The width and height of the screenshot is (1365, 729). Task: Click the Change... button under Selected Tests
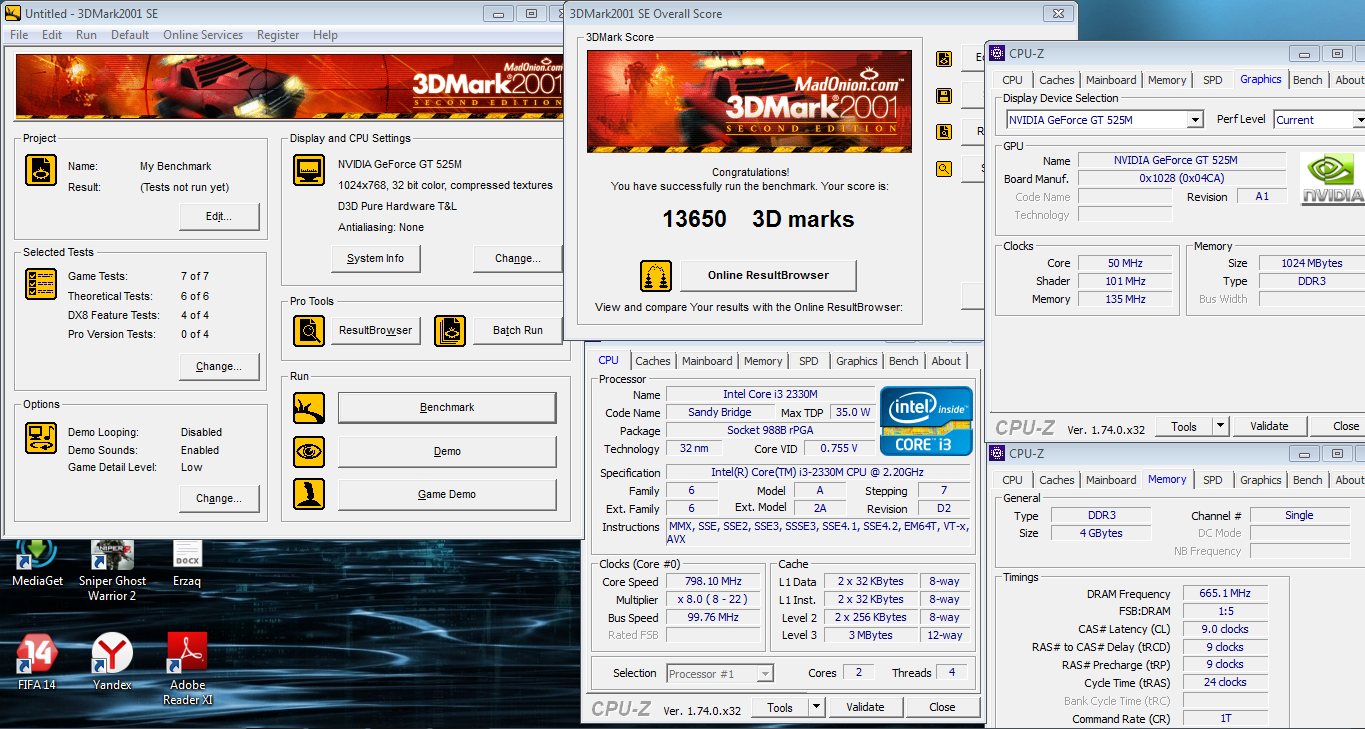click(219, 367)
